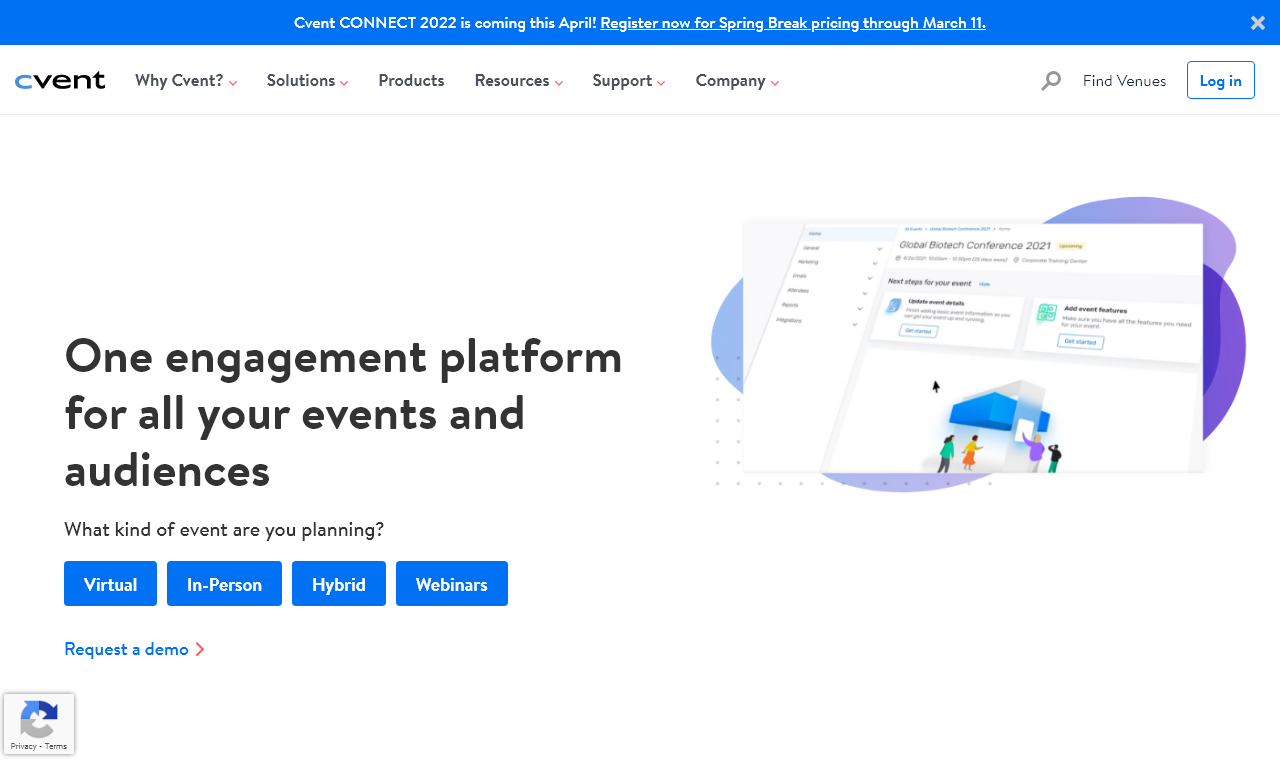Expand the Company dropdown
Screen dimensions: 1280x768
(x=737, y=81)
